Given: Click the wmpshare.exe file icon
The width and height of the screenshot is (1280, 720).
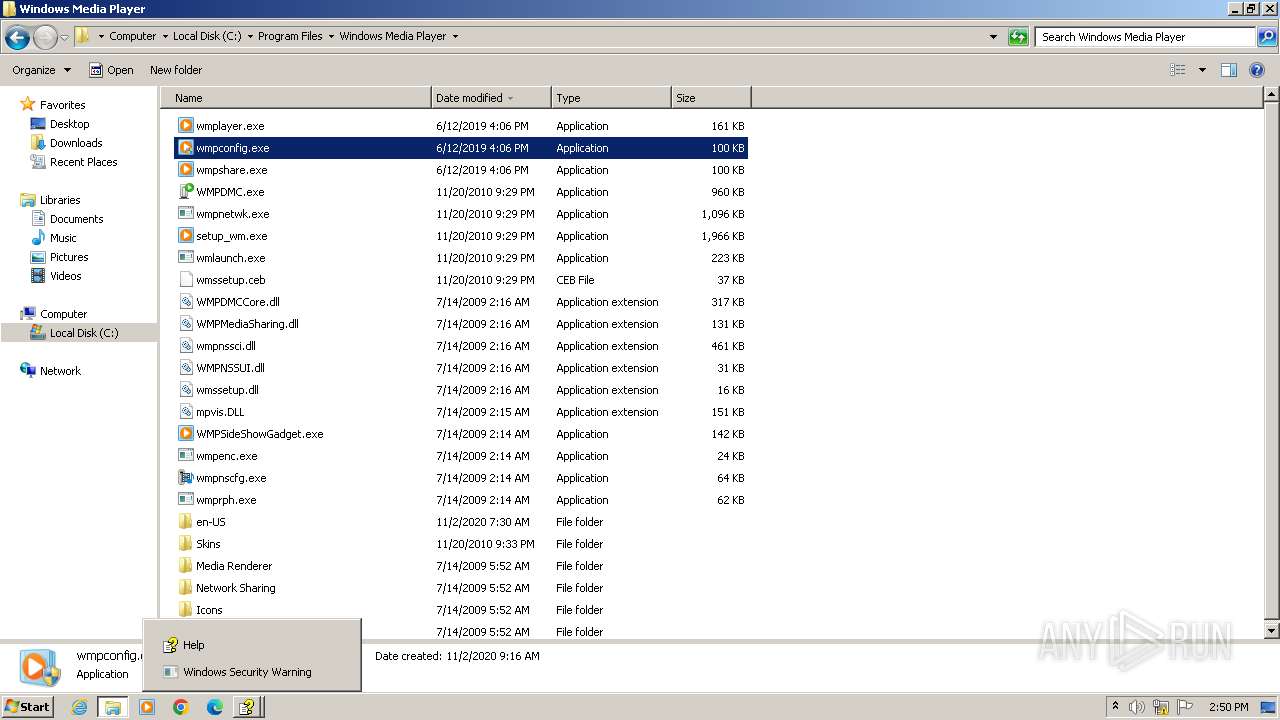Looking at the screenshot, I should click(x=185, y=170).
